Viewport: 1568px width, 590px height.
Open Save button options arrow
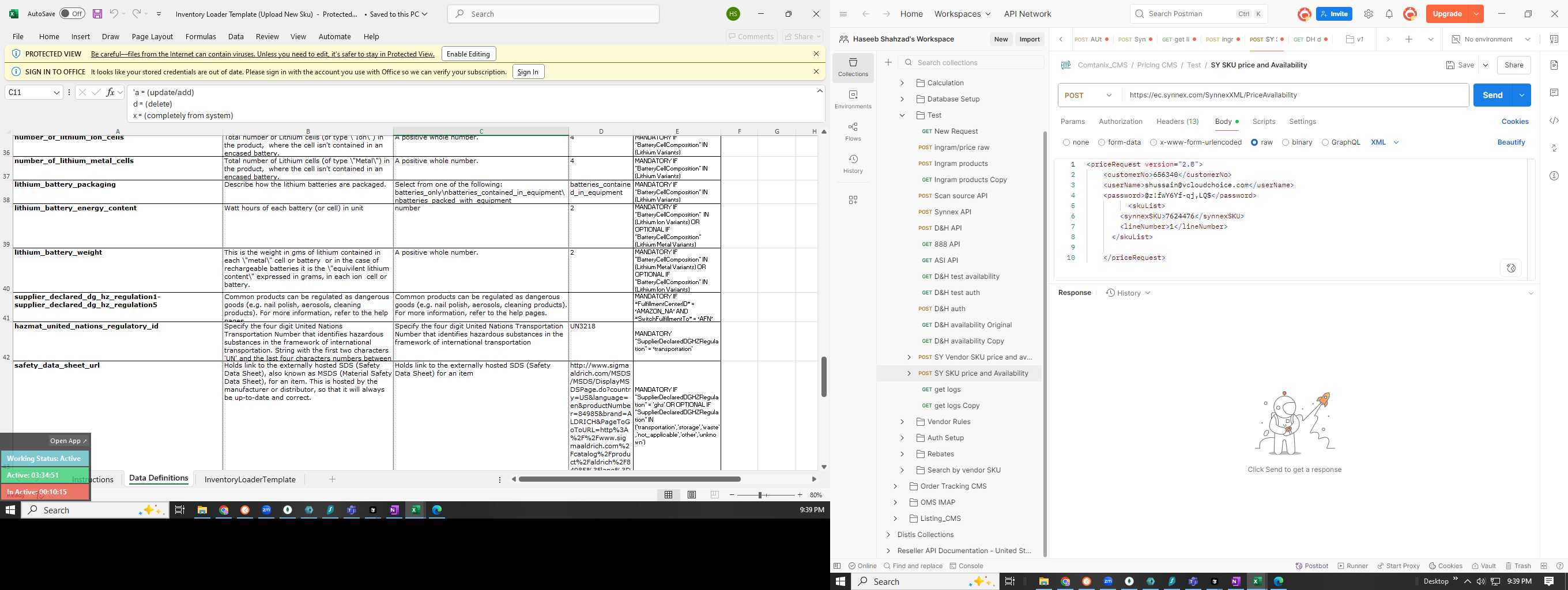coord(1485,65)
